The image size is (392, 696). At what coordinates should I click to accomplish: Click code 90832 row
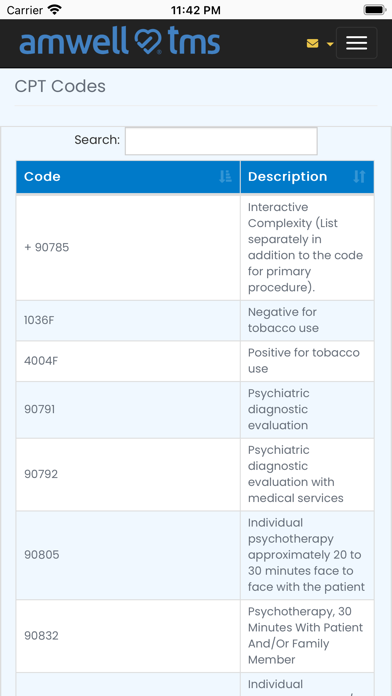pyautogui.click(x=195, y=636)
